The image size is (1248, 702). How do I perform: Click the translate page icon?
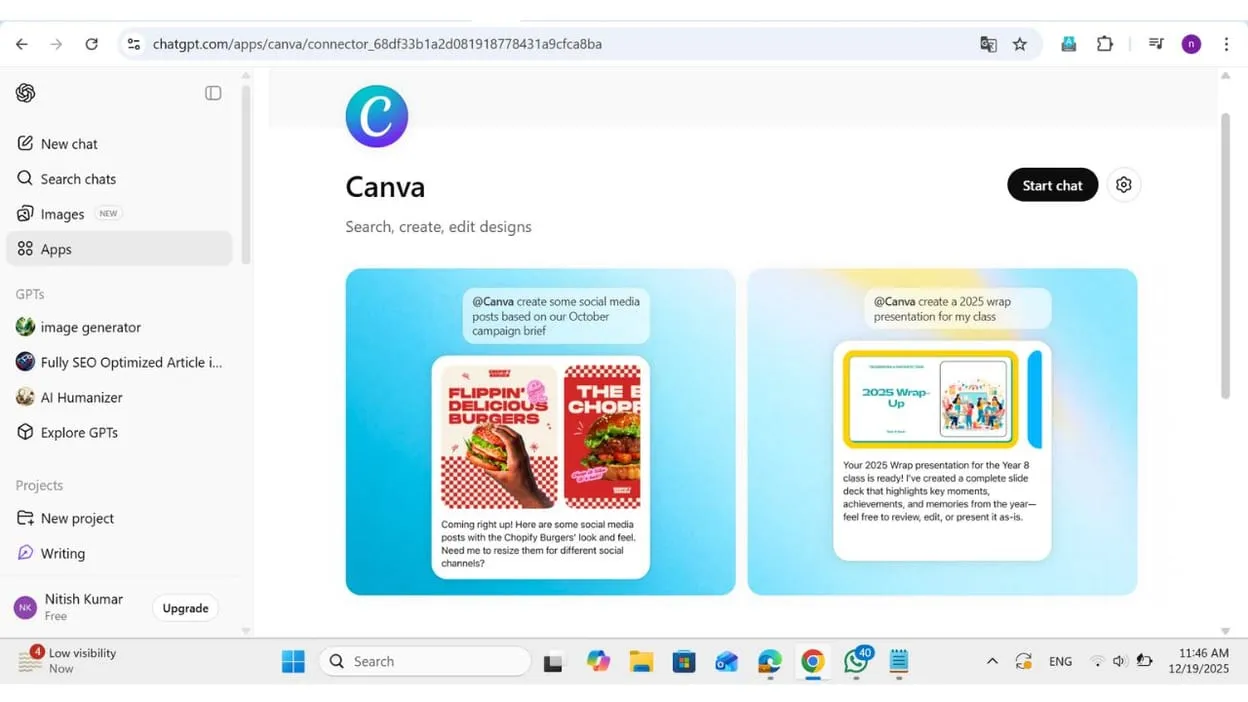click(988, 44)
